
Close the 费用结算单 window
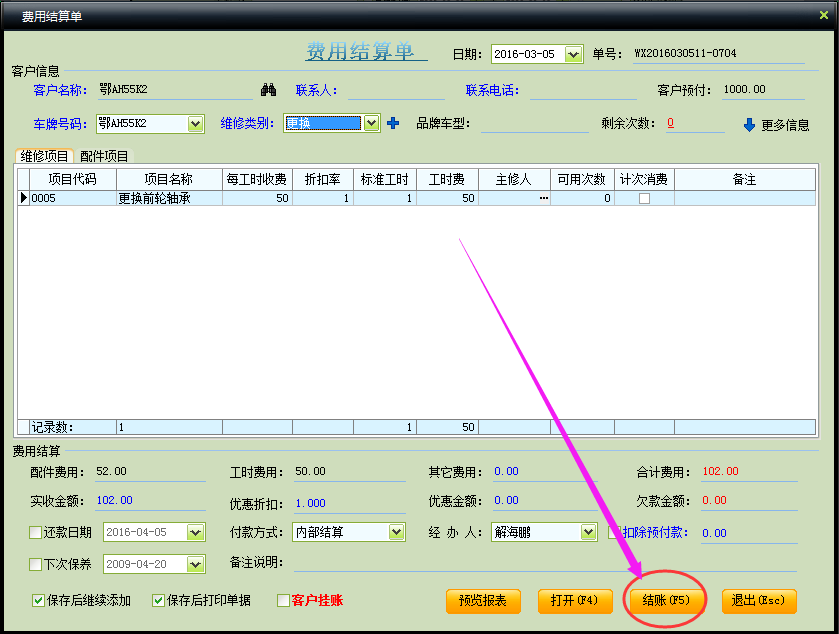823,16
